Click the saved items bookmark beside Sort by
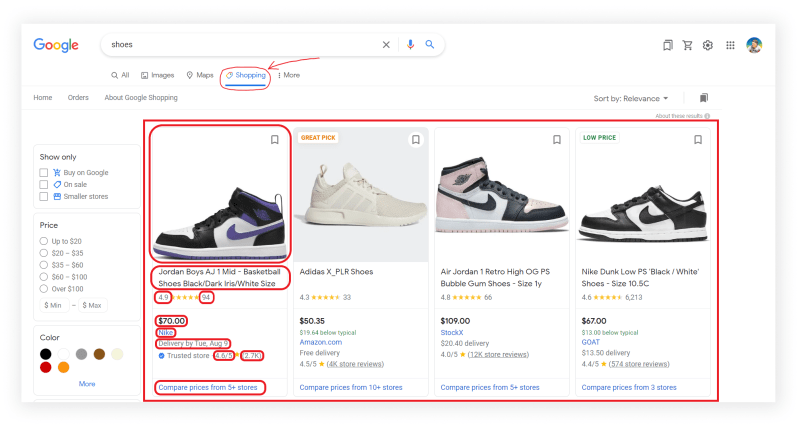 pos(704,97)
